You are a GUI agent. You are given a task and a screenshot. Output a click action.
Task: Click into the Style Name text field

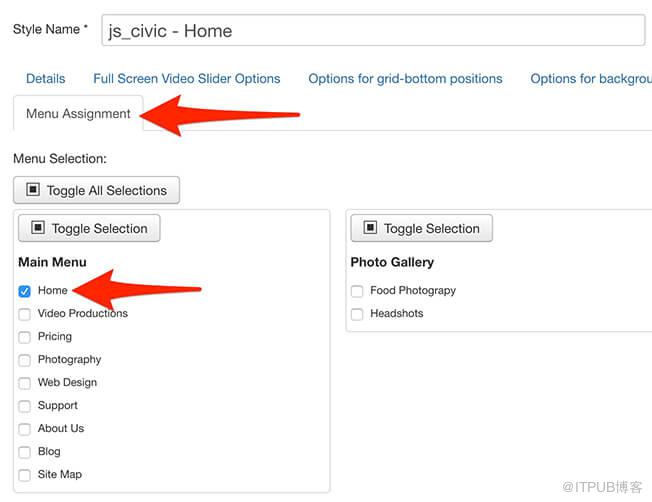(x=373, y=30)
